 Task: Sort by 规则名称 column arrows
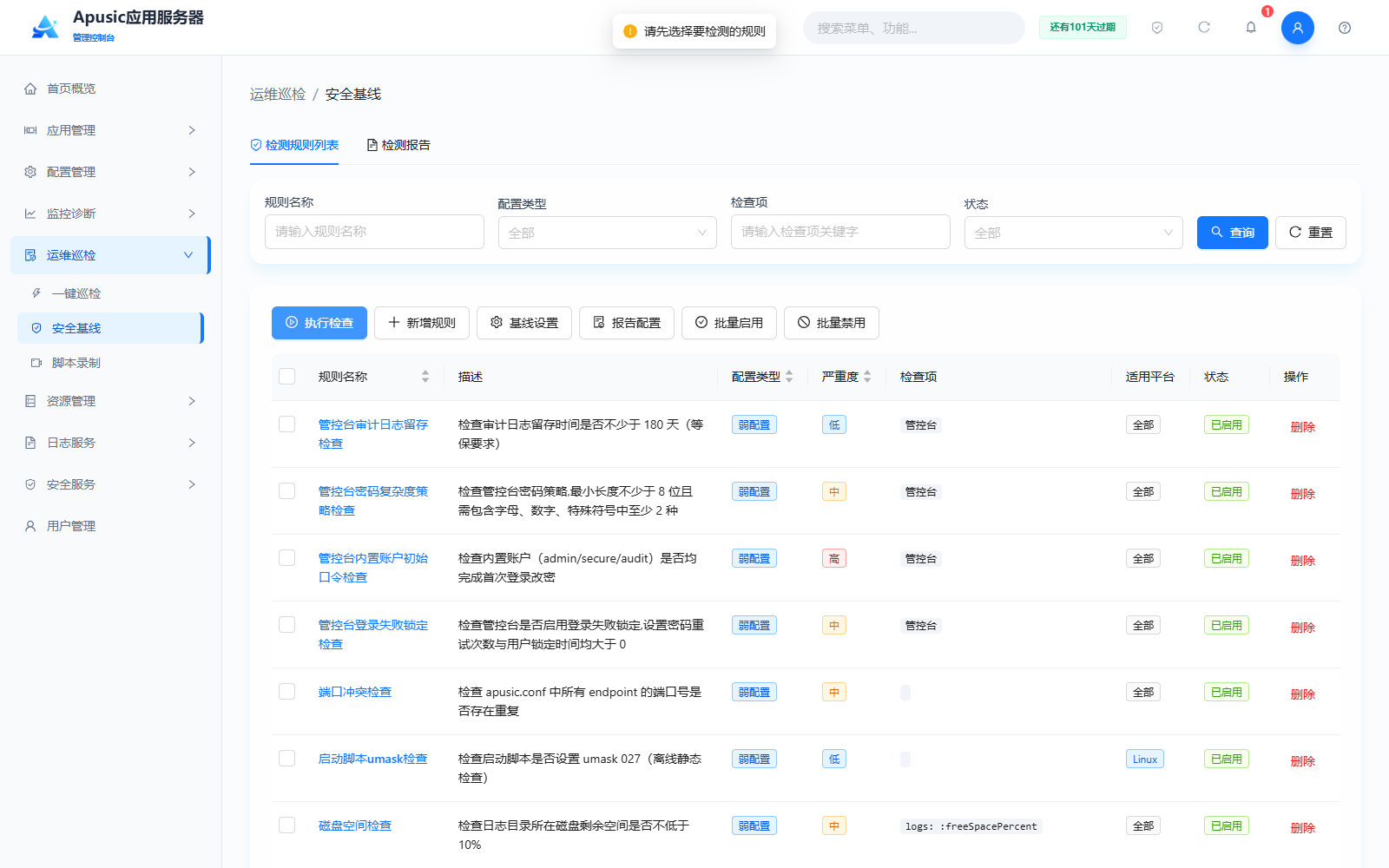click(x=425, y=377)
